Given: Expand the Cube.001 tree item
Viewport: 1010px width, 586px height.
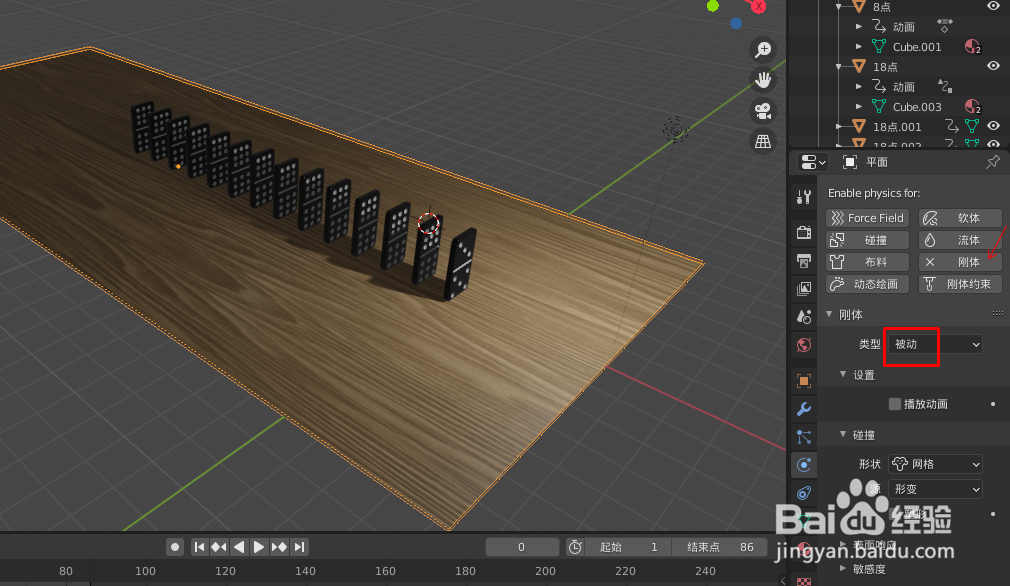Looking at the screenshot, I should point(858,46).
